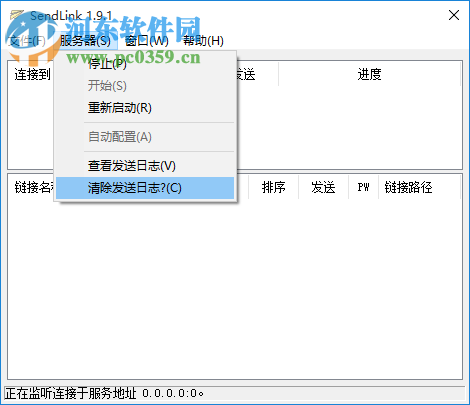Open 查看发送日志(V) to view send log
Image resolution: width=470 pixels, height=405 pixels.
[x=145, y=166]
